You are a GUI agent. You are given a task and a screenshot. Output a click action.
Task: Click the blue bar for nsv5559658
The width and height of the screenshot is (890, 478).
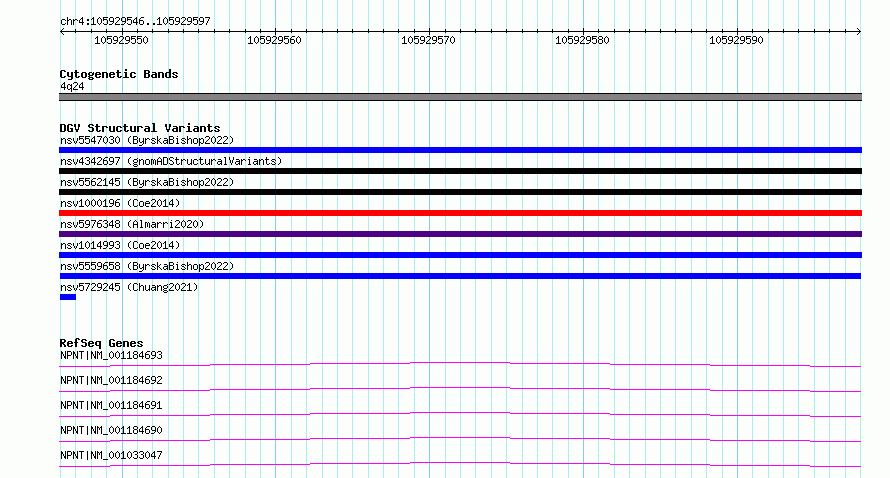point(460,276)
